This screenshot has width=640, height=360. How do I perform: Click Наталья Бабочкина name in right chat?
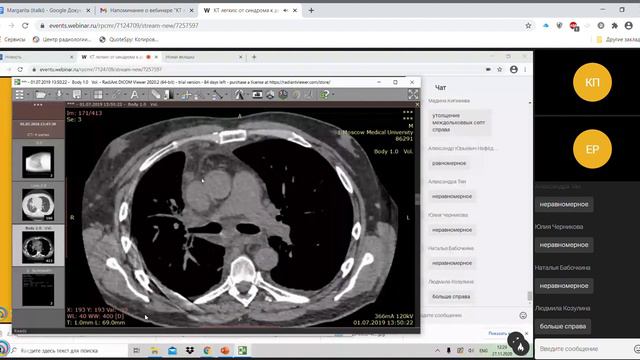point(562,267)
